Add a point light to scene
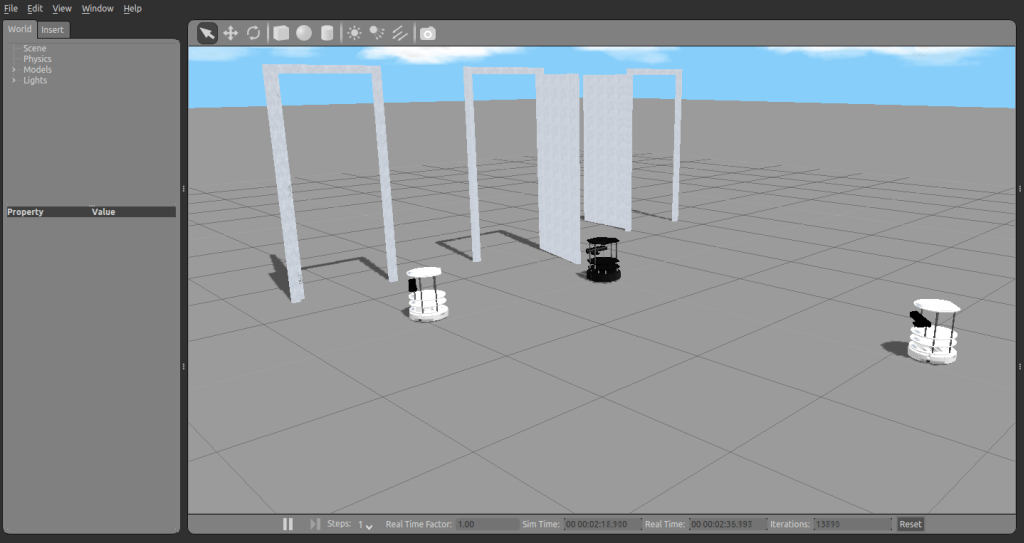This screenshot has width=1024, height=543. 354,33
